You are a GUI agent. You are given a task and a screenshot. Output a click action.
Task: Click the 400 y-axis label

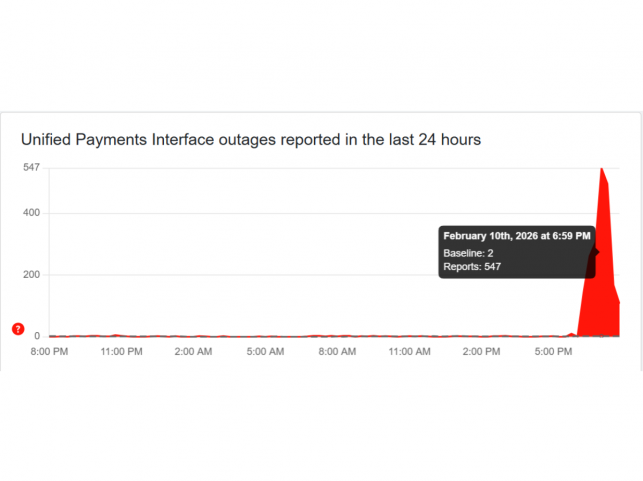(x=30, y=213)
